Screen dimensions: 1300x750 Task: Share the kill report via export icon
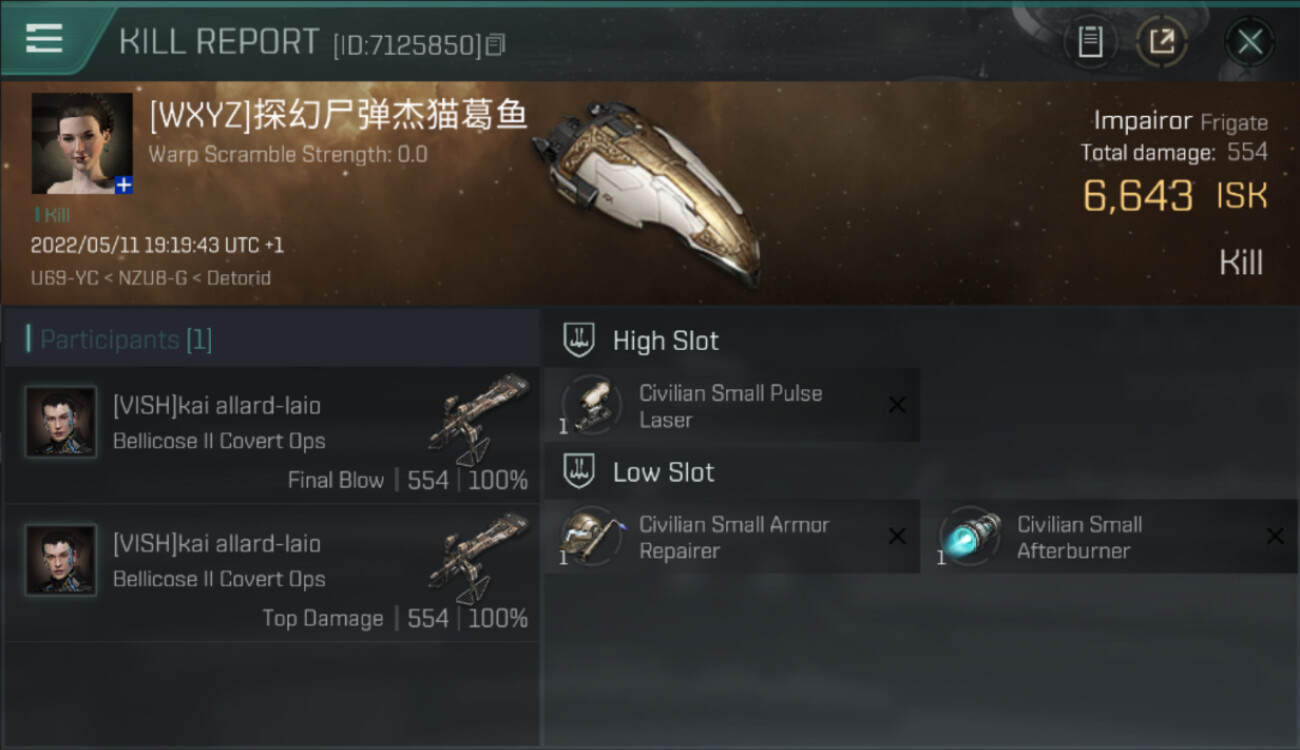1161,42
